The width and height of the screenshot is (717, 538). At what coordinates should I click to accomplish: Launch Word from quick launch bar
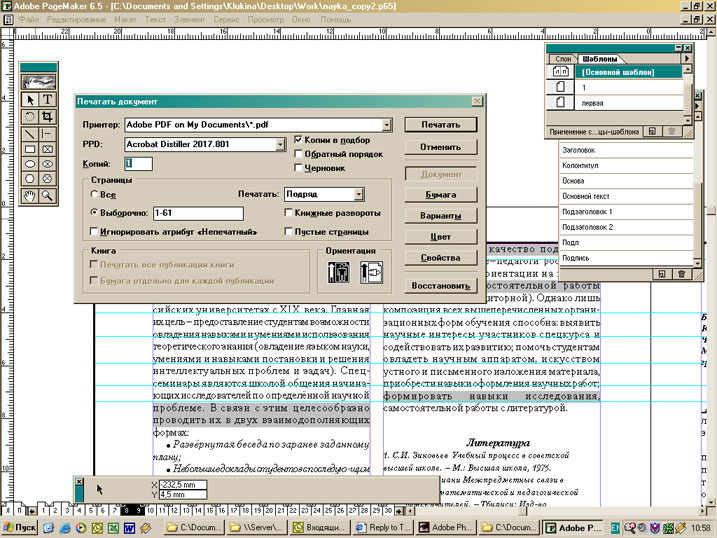tap(129, 528)
